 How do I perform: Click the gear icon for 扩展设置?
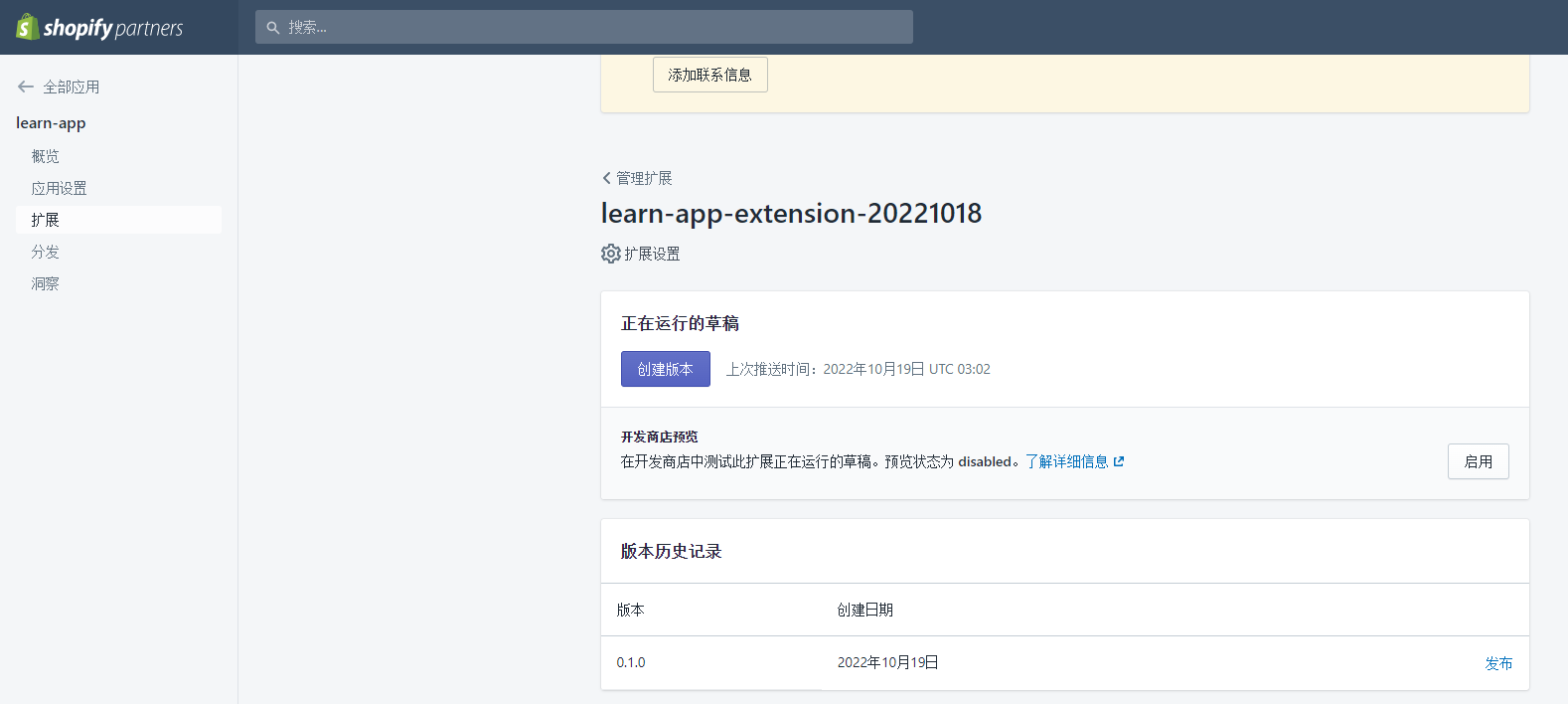(610, 254)
